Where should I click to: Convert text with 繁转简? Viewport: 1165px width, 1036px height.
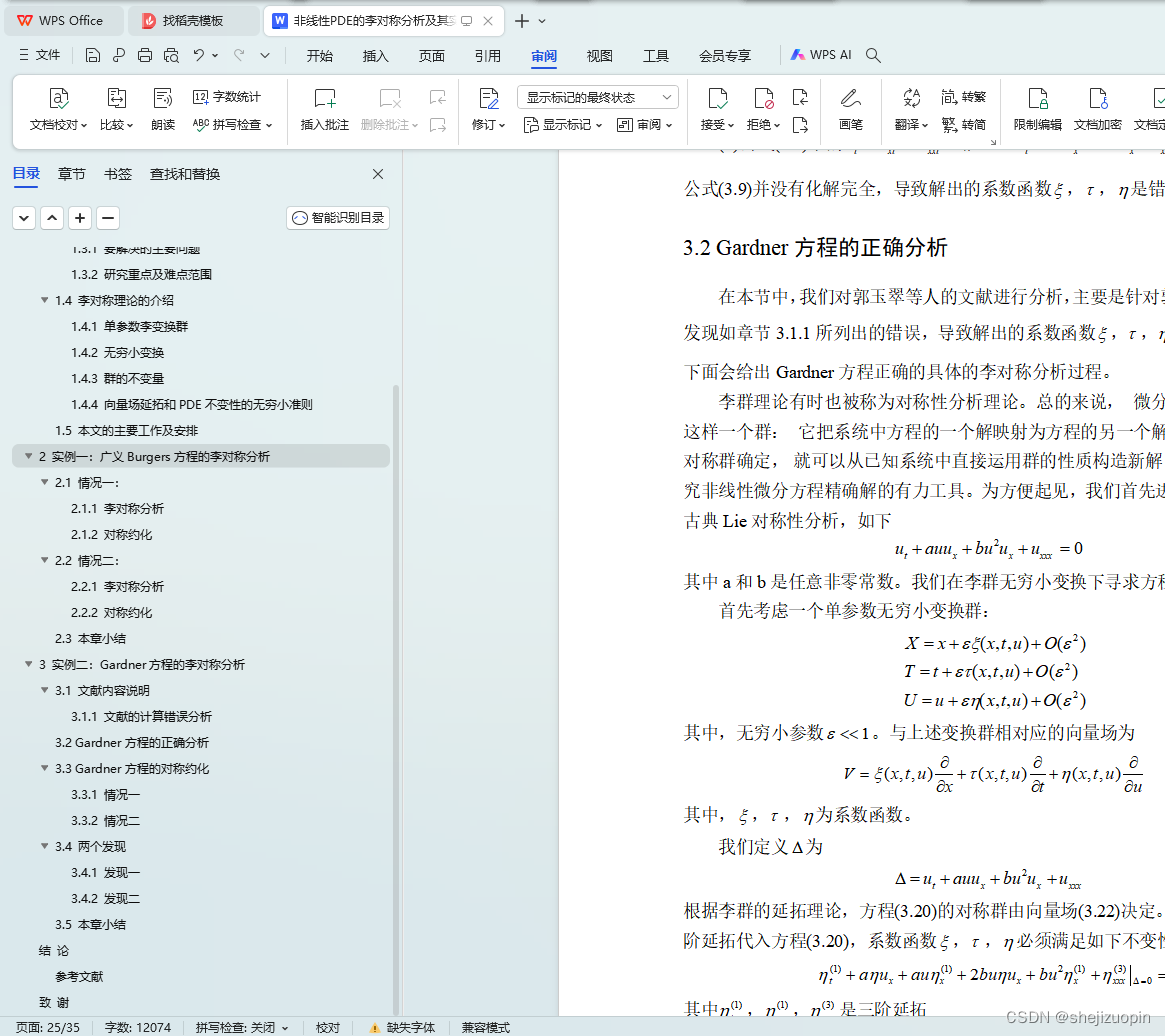964,124
